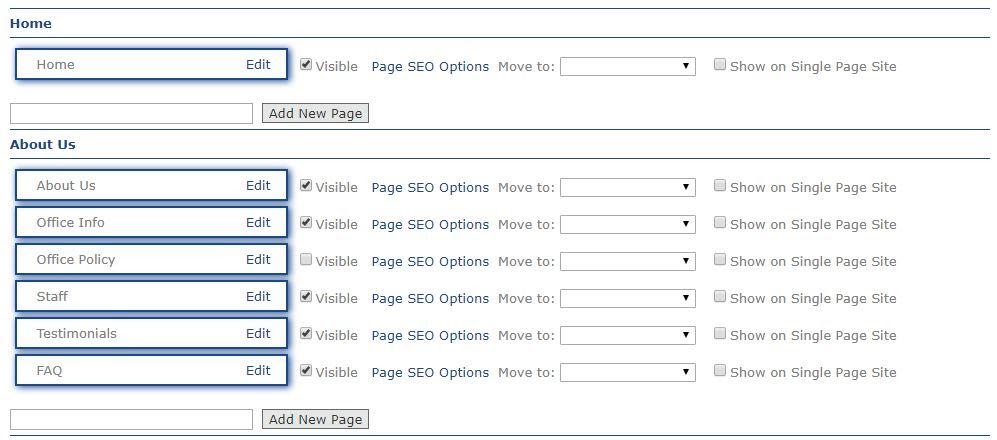Open Page SEO Options for About Us
Viewport: 997px width, 440px height.
point(430,187)
